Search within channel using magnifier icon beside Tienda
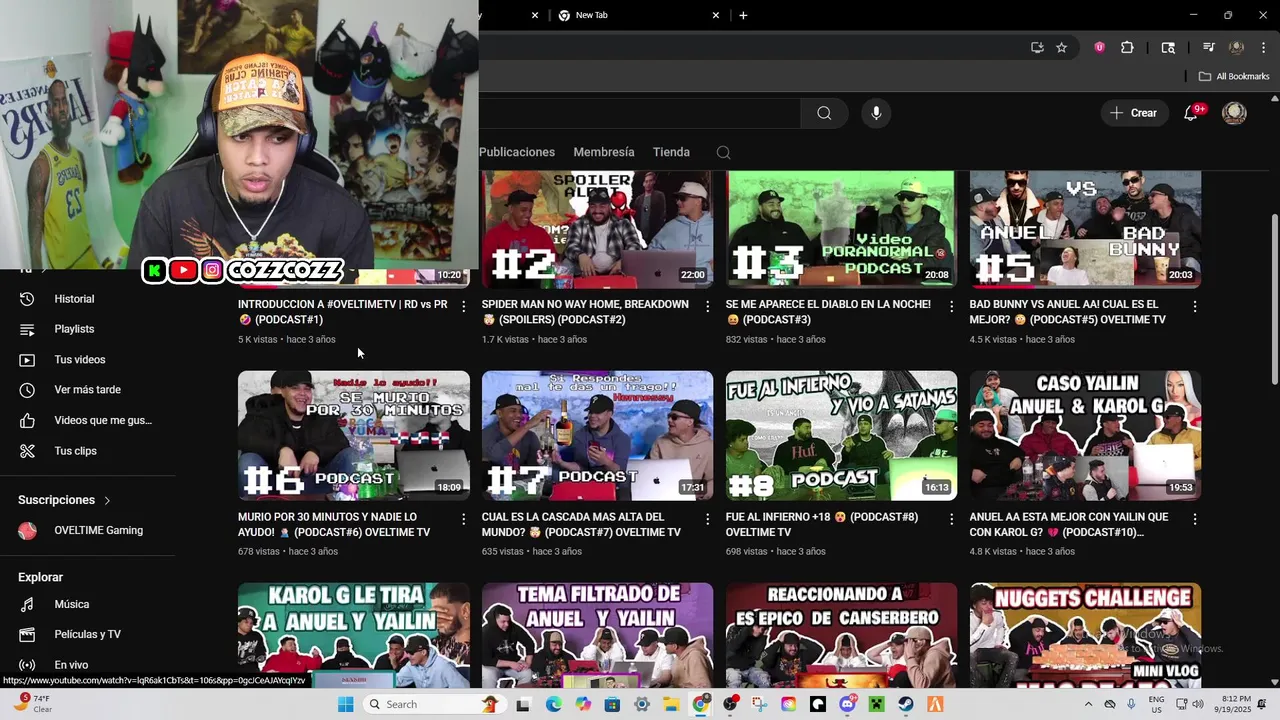The height and width of the screenshot is (720, 1280). click(x=723, y=152)
